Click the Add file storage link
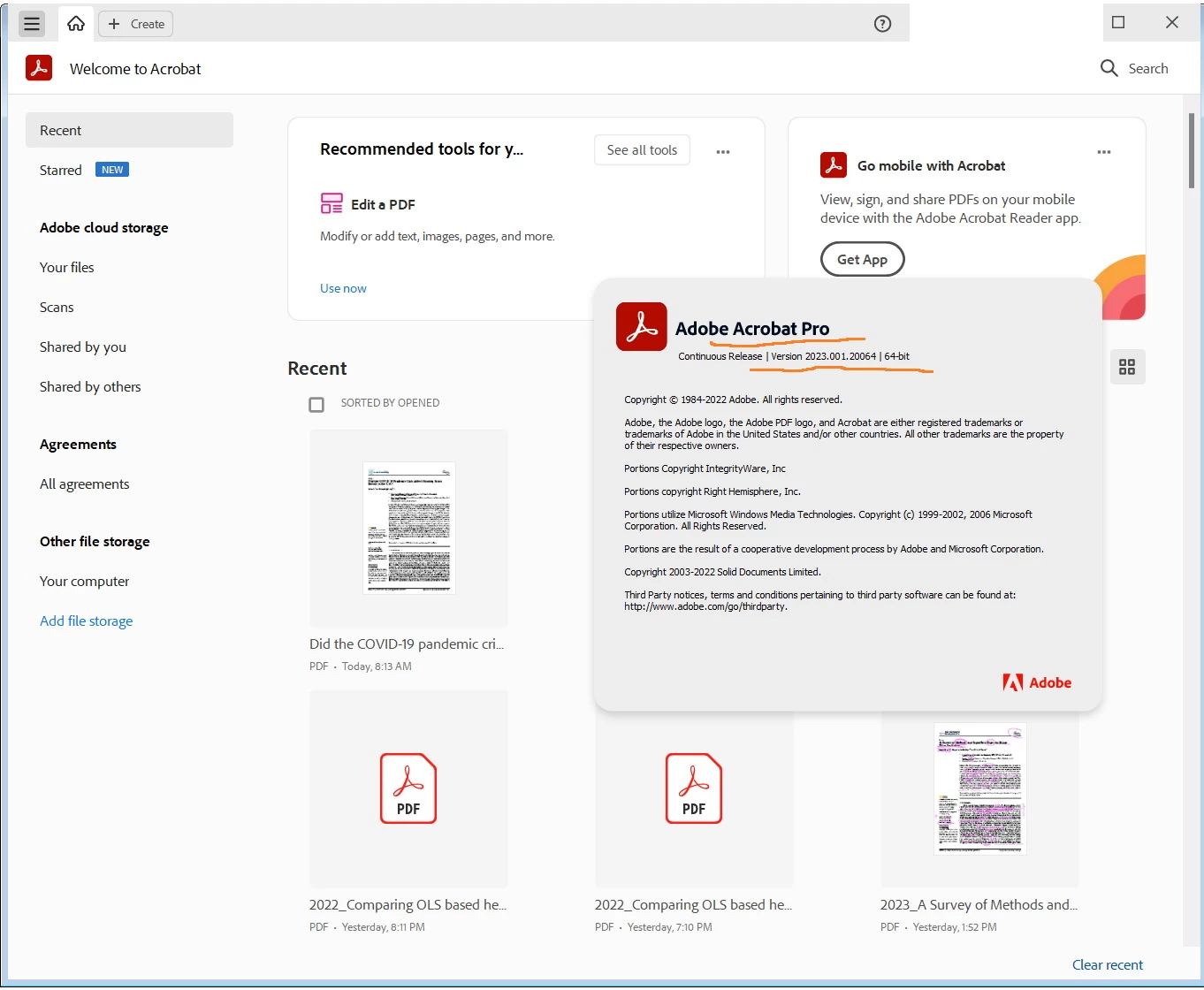This screenshot has width=1204, height=990. pyautogui.click(x=86, y=621)
